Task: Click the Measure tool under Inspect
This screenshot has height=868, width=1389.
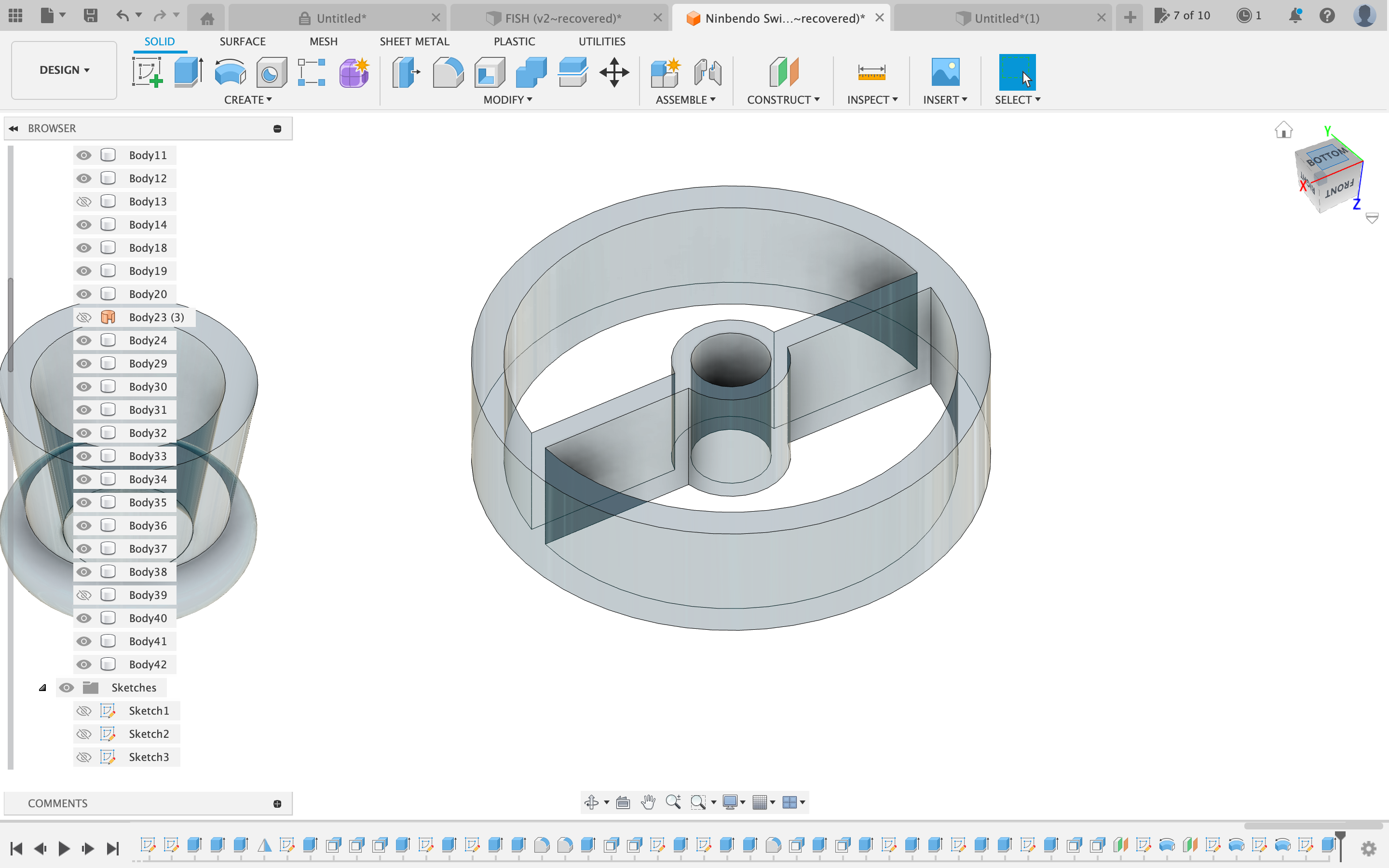Action: 872,73
